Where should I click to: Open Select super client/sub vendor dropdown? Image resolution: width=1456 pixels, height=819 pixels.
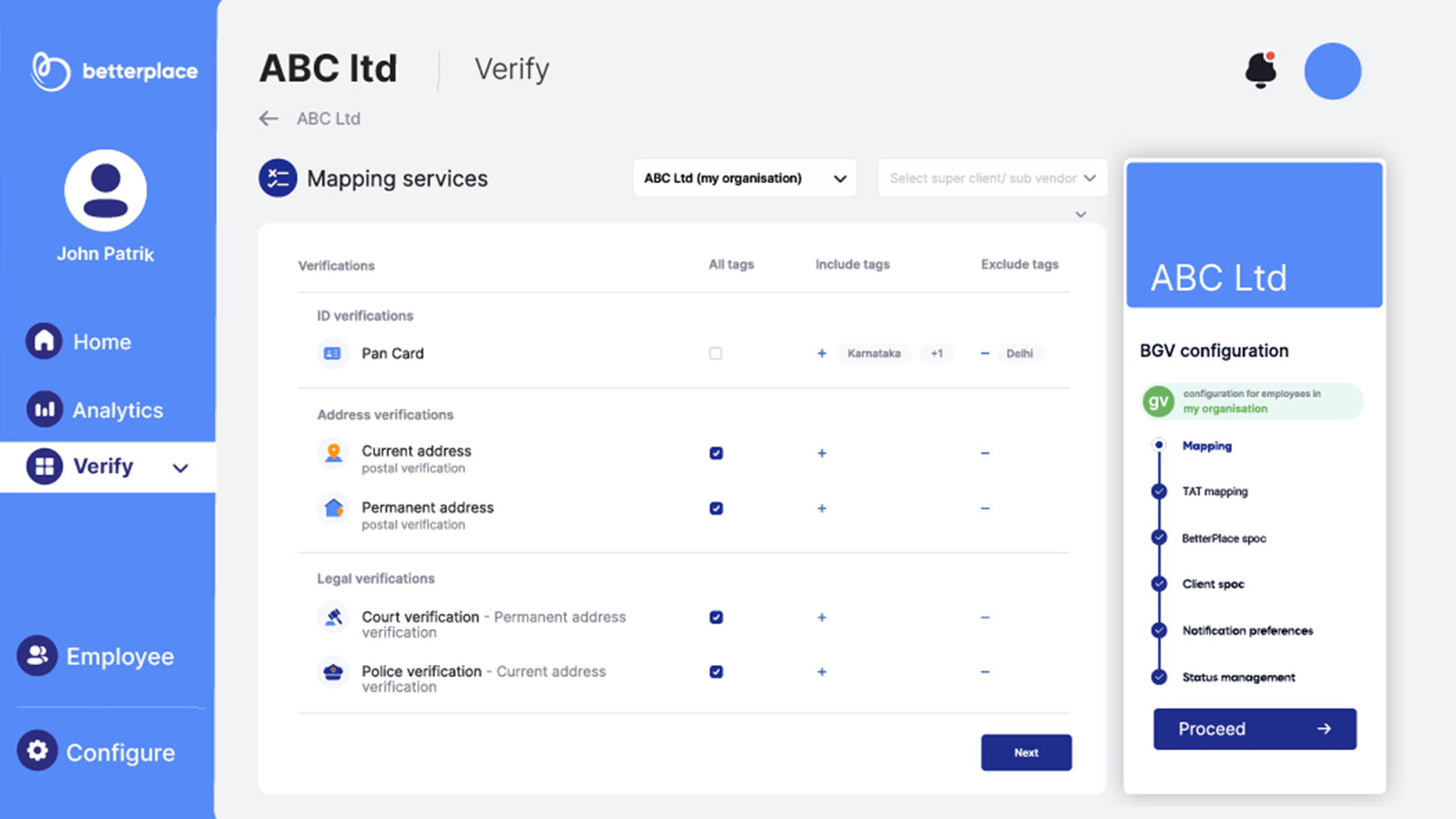pos(992,178)
